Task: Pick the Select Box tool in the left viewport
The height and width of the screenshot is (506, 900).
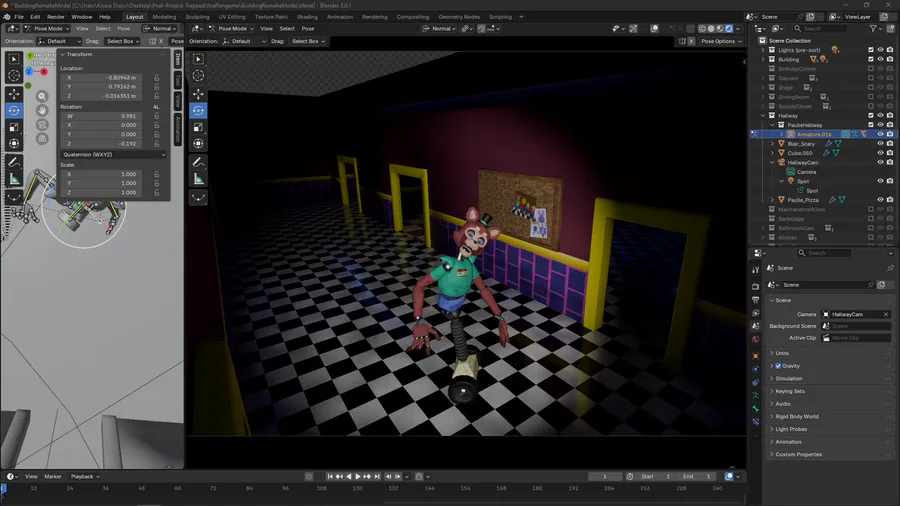Action: [x=14, y=59]
